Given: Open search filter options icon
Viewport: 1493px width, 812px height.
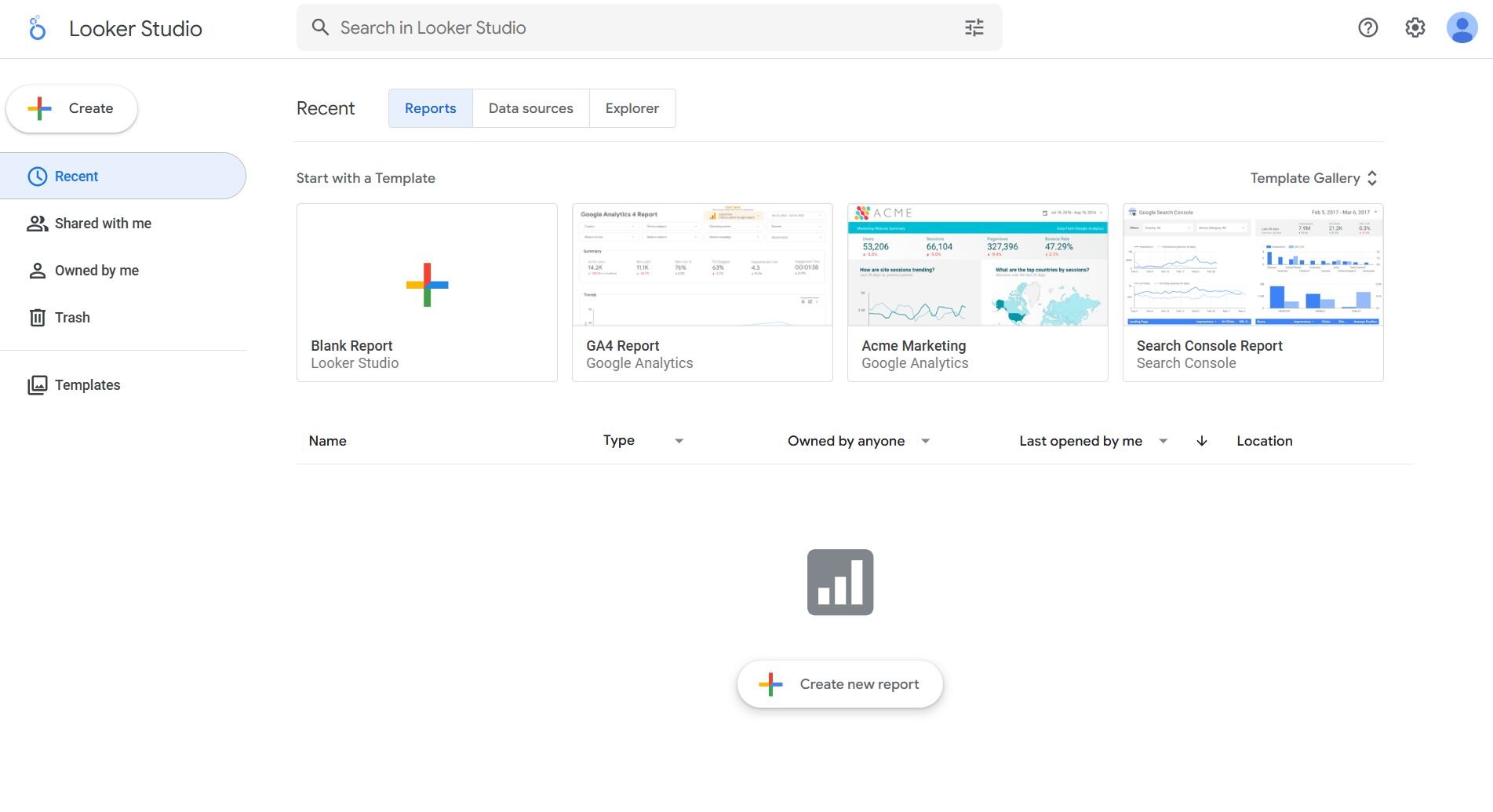Looking at the screenshot, I should 974,28.
